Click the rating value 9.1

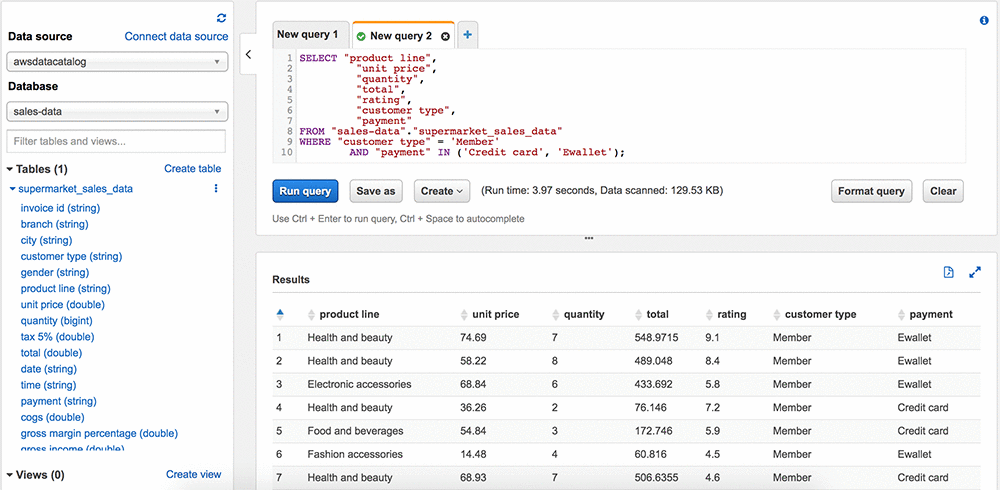712,337
